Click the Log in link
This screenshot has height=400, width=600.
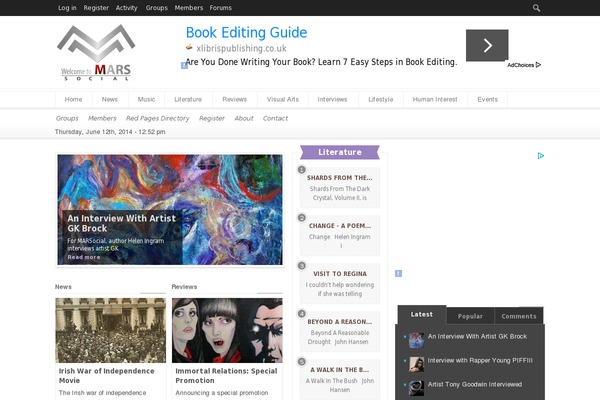pyautogui.click(x=67, y=8)
